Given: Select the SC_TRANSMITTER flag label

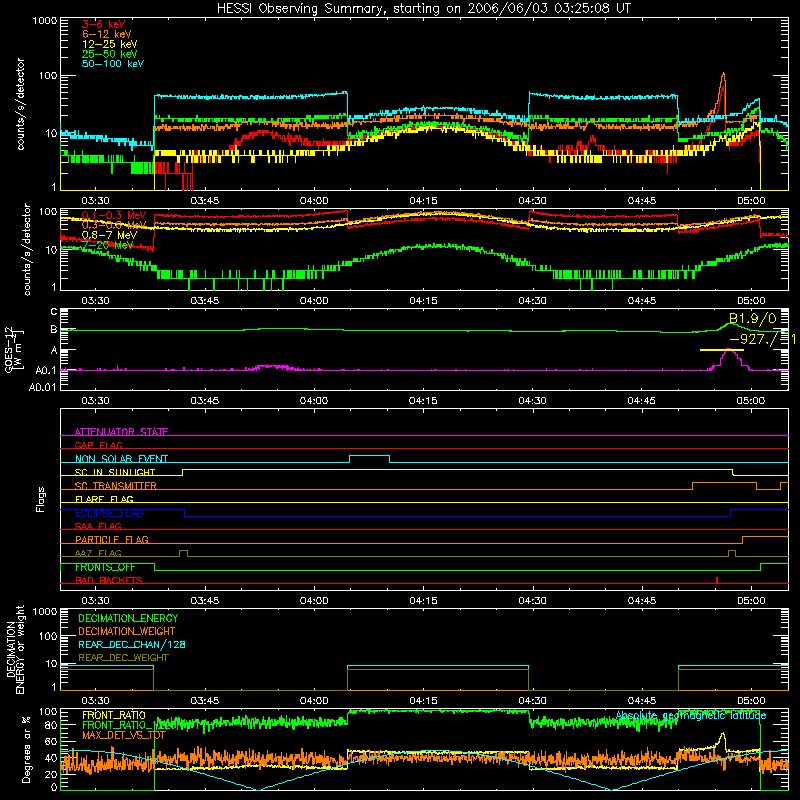Looking at the screenshot, I should pos(116,486).
